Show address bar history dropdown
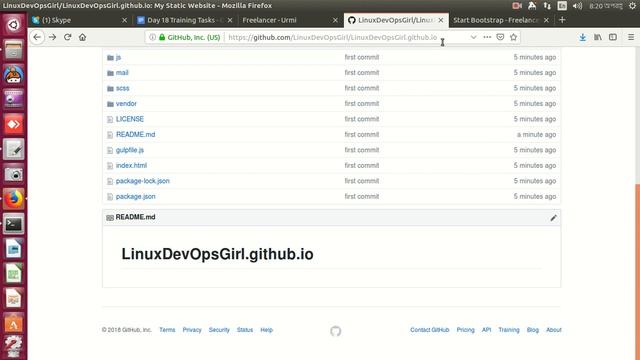 [x=473, y=37]
